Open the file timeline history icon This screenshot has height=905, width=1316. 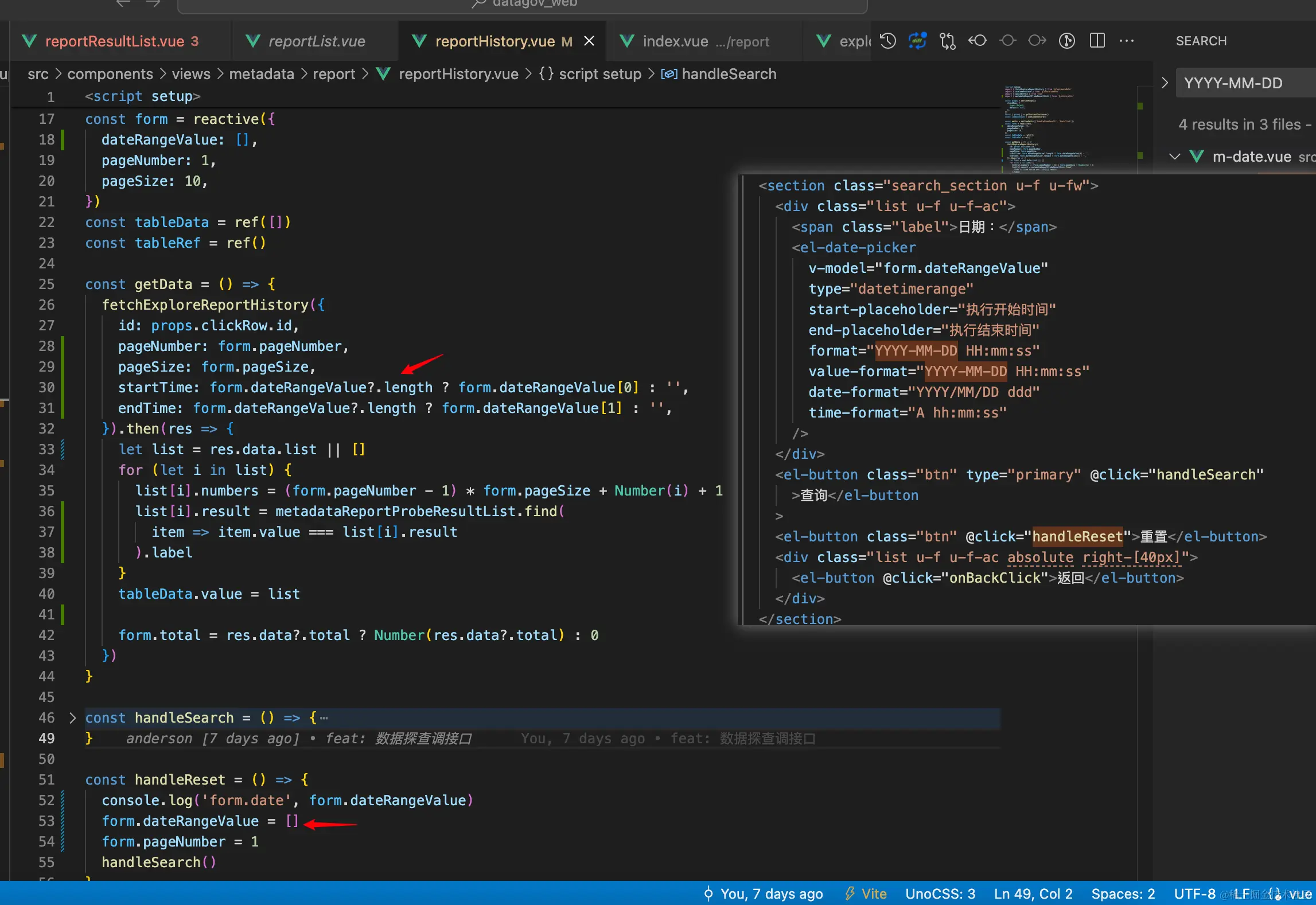pos(888,41)
